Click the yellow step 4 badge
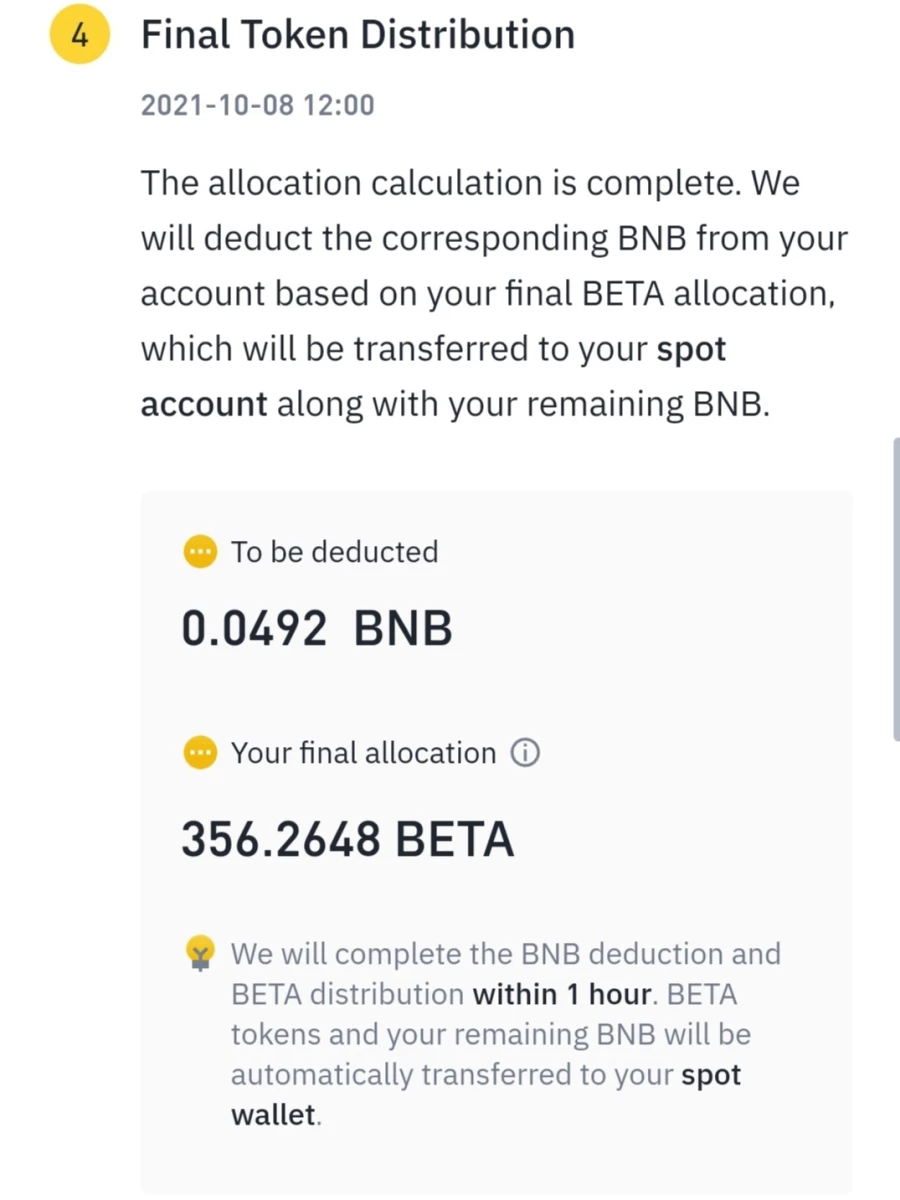Viewport: 900px width, 1200px height. 78,35
